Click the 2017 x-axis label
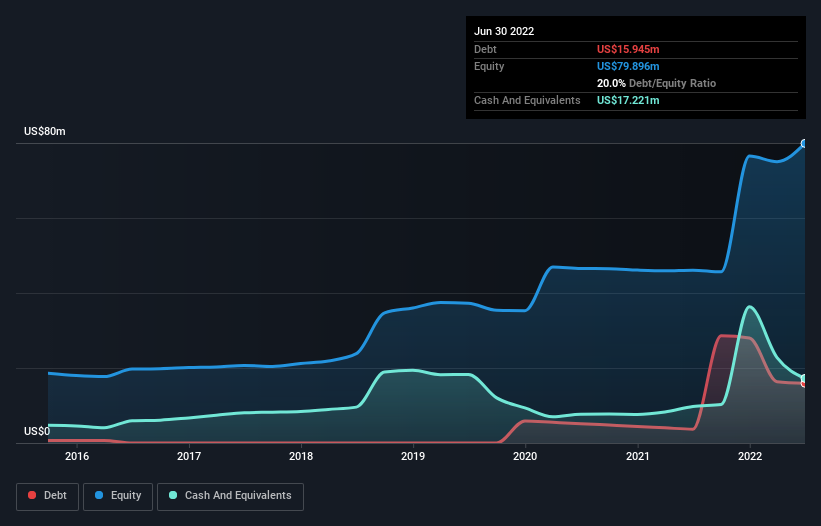This screenshot has width=821, height=526. point(189,456)
